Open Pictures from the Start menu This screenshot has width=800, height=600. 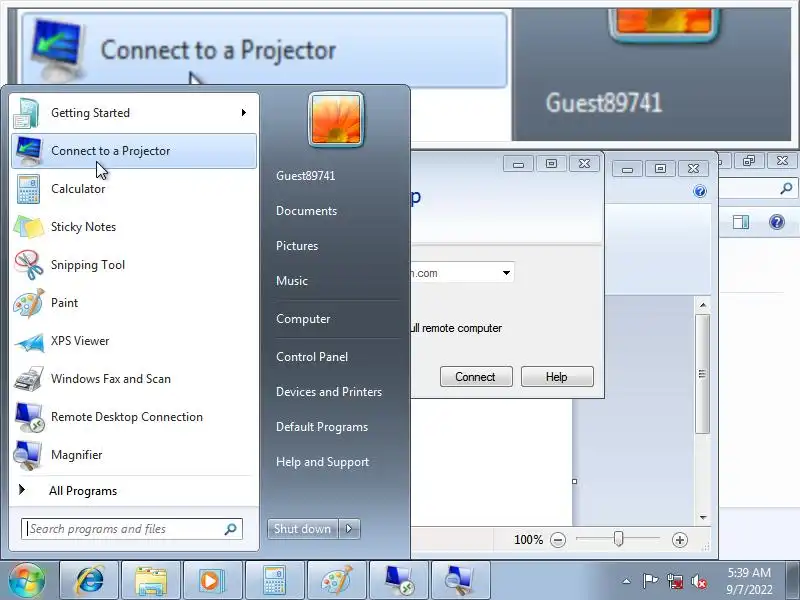297,246
